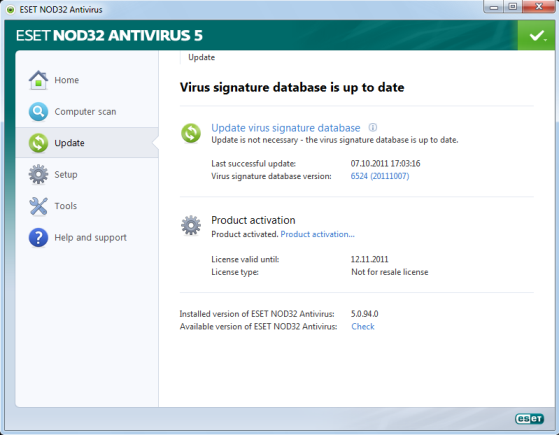559x435 pixels.
Task: Click the Help and support question icon
Action: [x=38, y=237]
